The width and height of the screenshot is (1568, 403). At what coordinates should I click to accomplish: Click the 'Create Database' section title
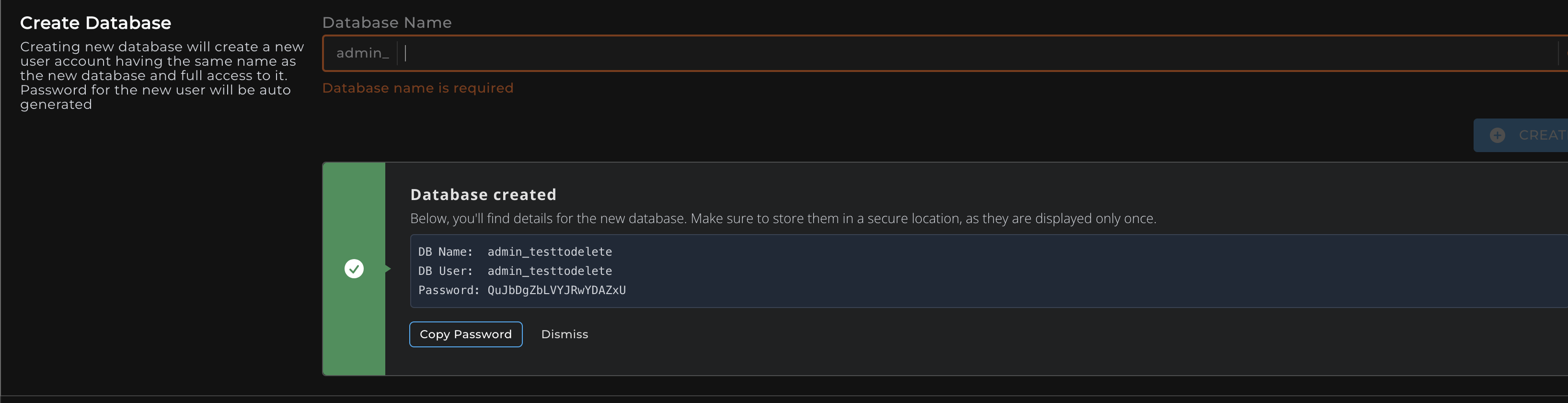pyautogui.click(x=95, y=23)
